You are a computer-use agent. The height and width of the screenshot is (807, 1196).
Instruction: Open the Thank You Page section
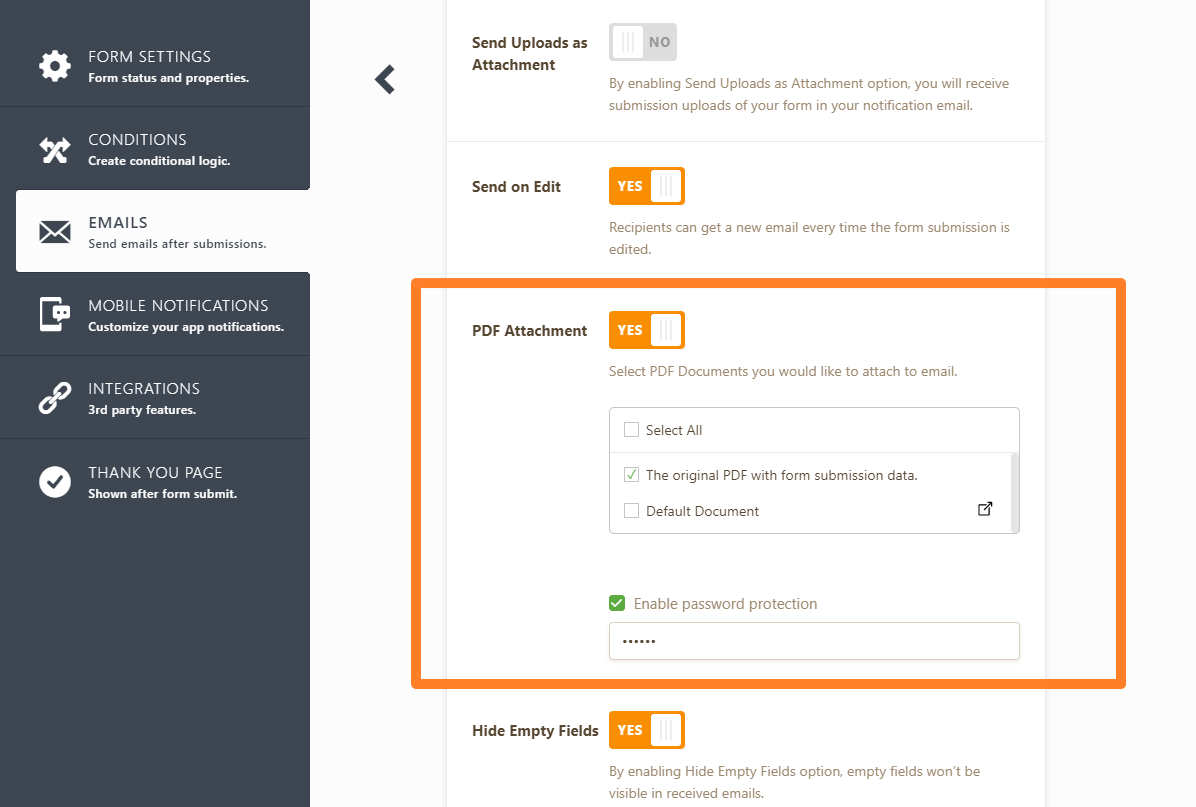(x=155, y=481)
